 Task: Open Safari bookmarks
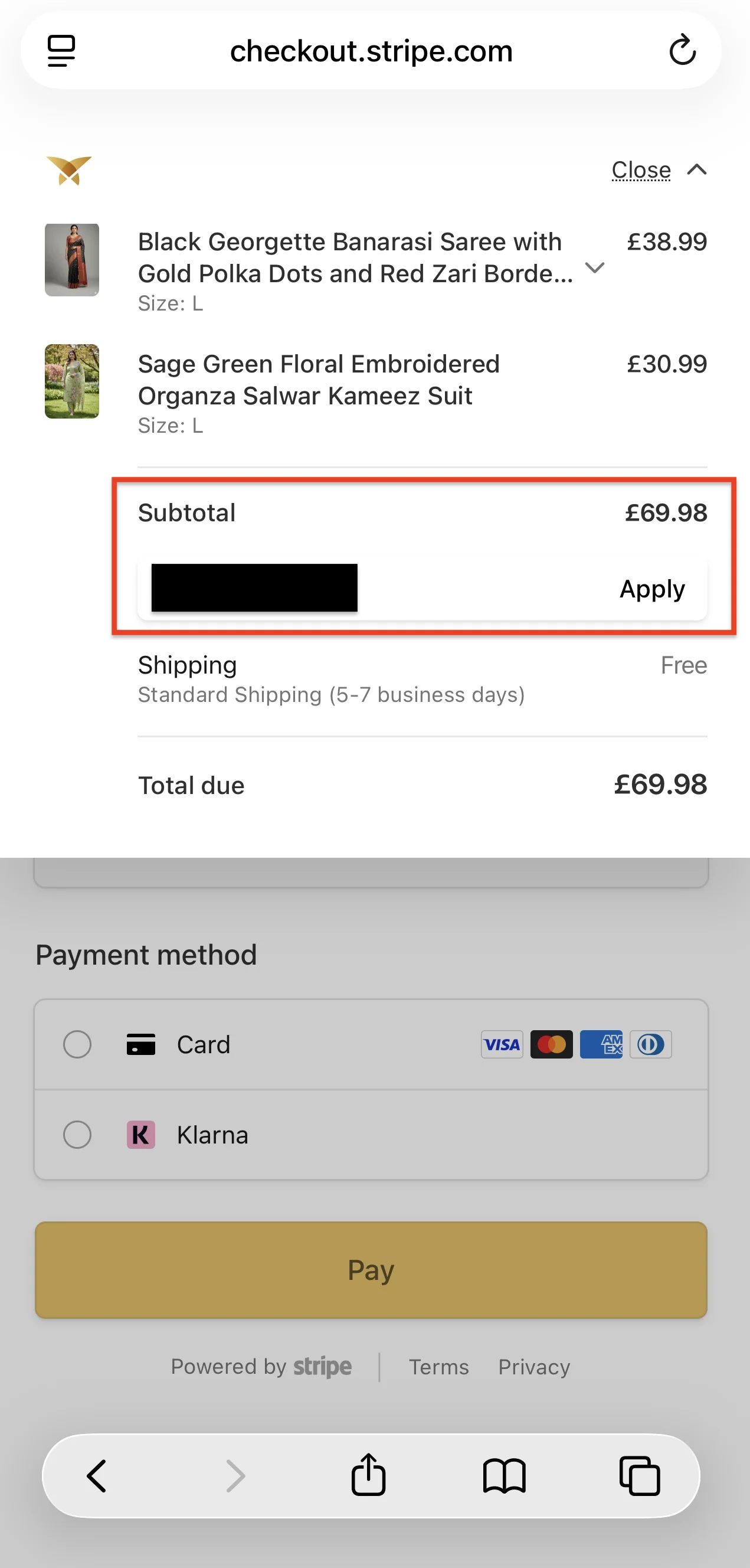click(505, 1475)
